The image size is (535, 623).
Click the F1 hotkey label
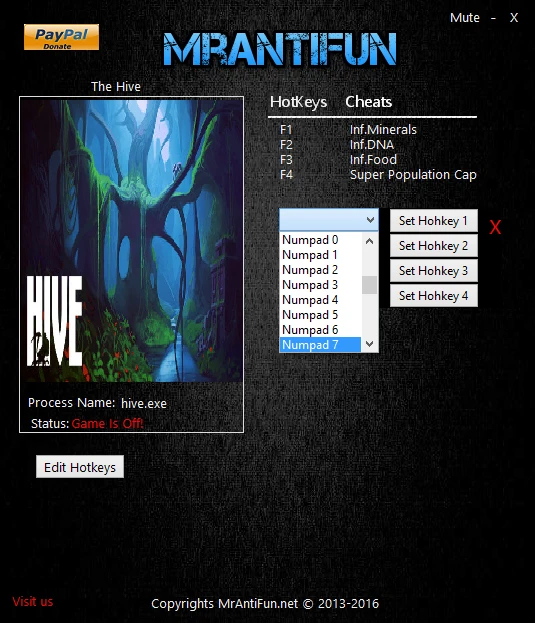(286, 130)
